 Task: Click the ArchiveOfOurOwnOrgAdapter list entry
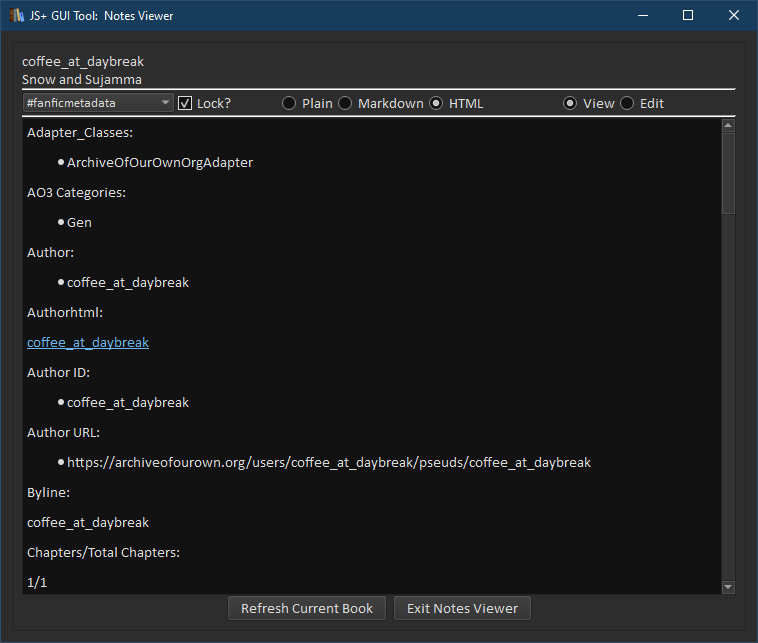[160, 163]
